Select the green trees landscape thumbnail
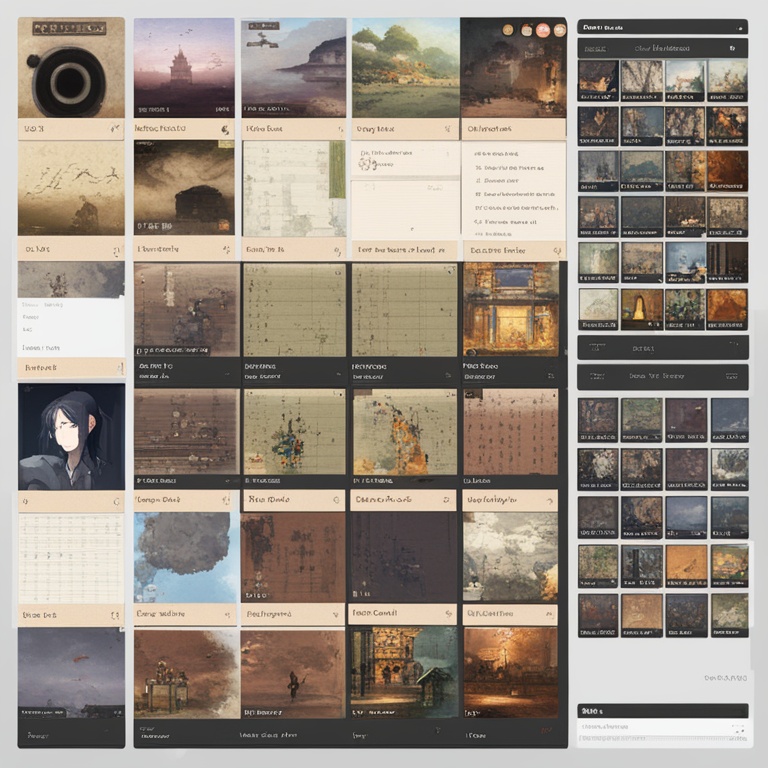The height and width of the screenshot is (768, 768). click(x=404, y=68)
